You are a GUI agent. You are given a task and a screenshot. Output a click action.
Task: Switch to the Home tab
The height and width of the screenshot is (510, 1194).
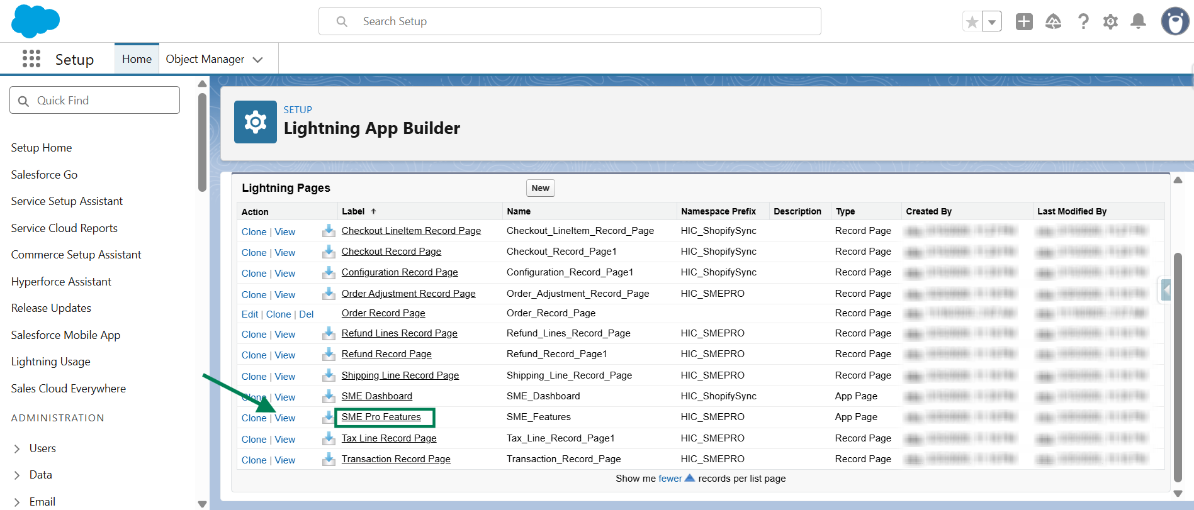pyautogui.click(x=137, y=59)
